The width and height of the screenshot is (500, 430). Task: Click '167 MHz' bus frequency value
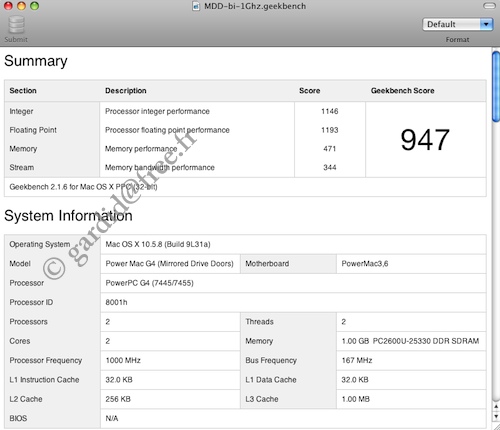pos(357,360)
